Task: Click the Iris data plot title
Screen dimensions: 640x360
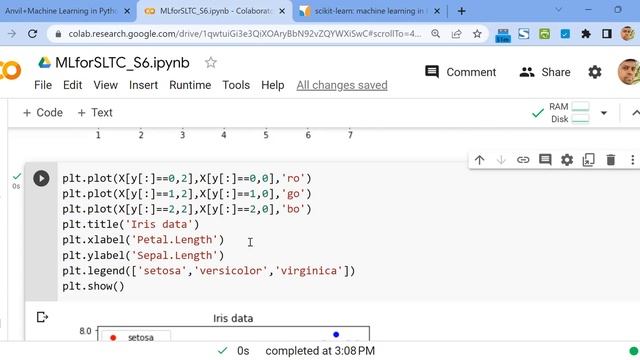Action: (233, 318)
